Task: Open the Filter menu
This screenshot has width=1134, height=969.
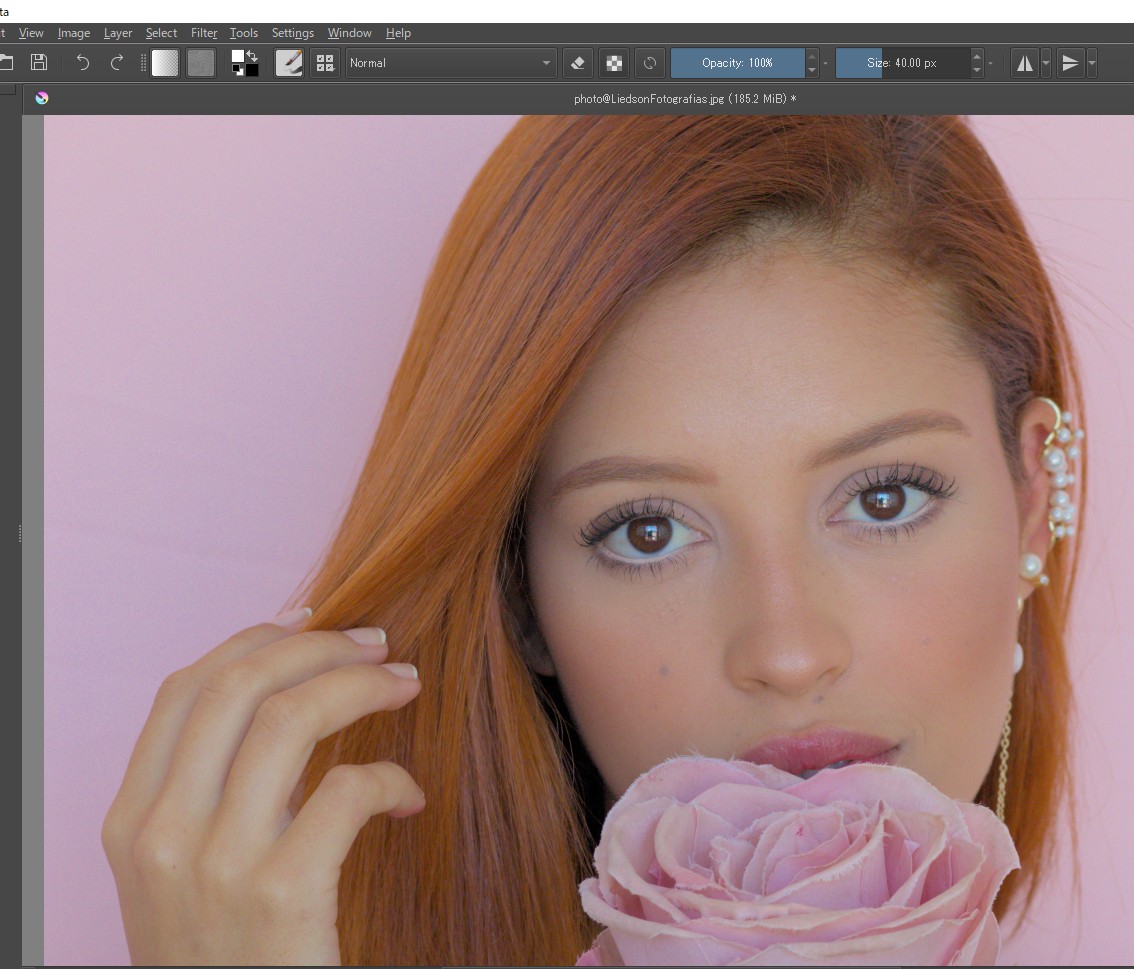Action: click(204, 32)
